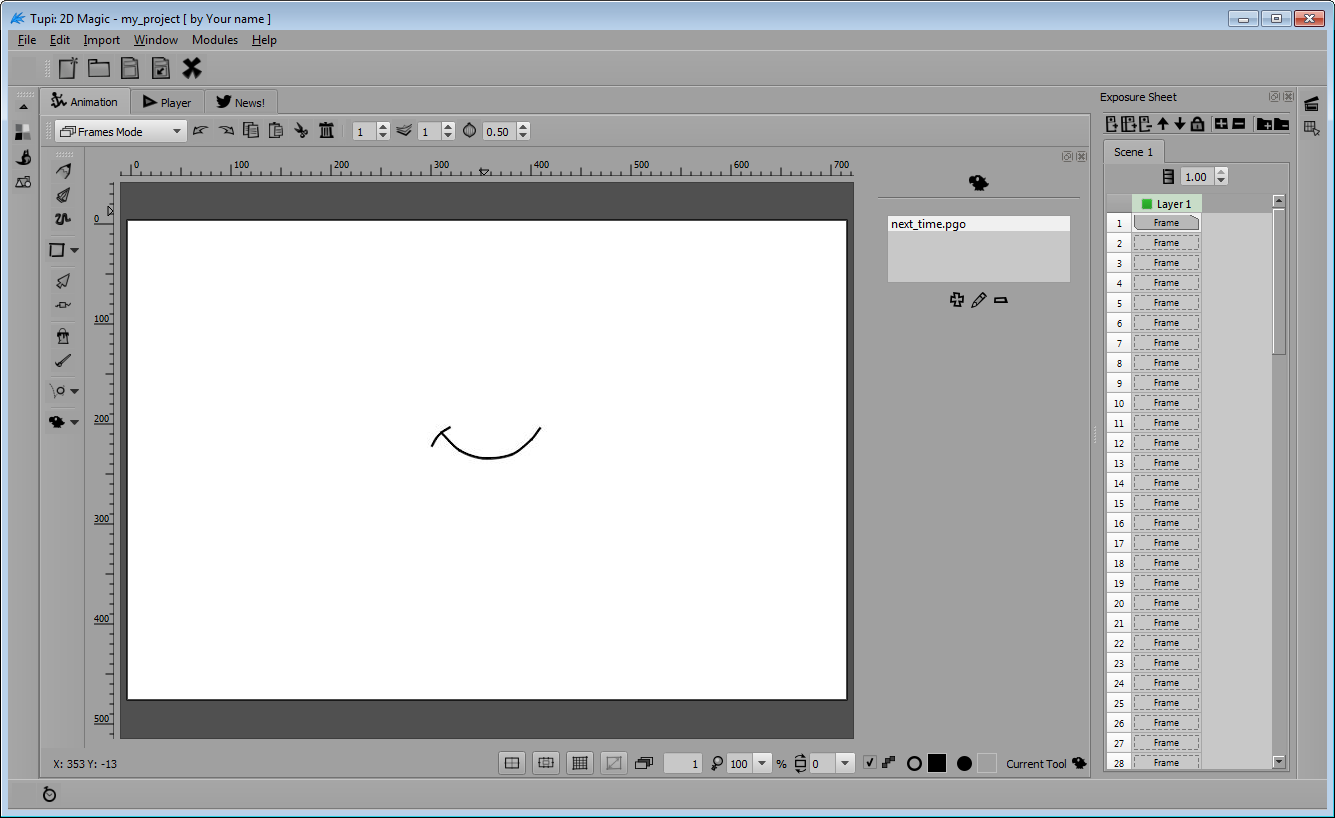The image size is (1335, 818).
Task: Expand the rectangle shape tool dropdown arrow
Action: (x=75, y=250)
